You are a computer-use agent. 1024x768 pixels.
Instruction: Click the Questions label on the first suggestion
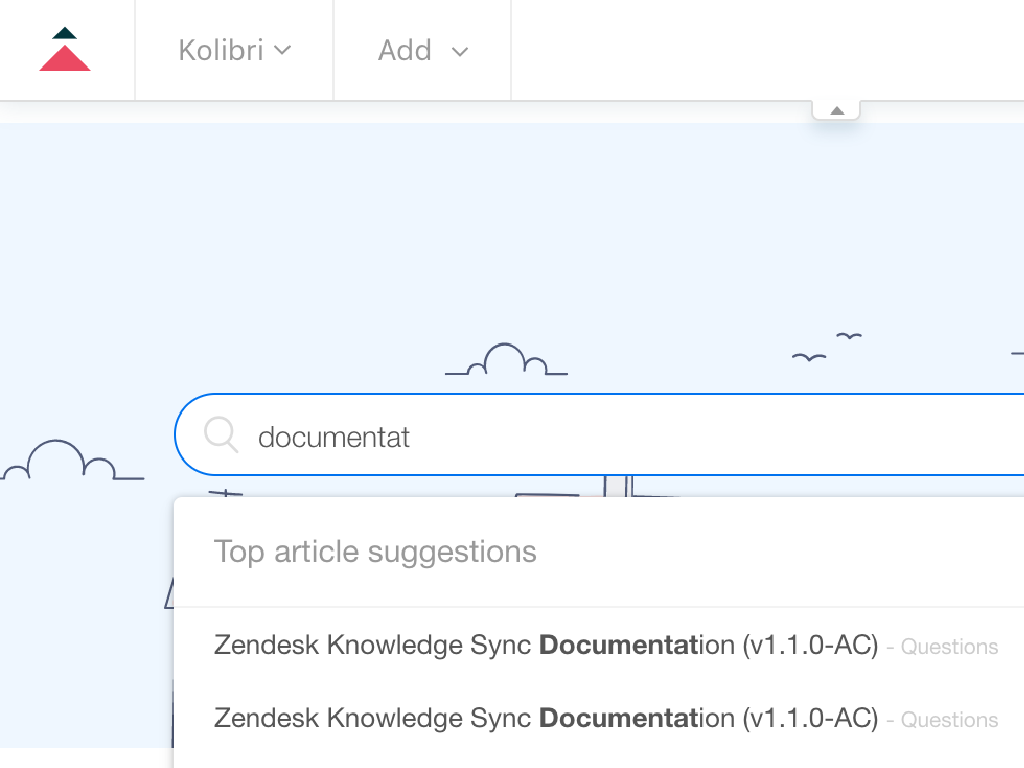coord(949,647)
